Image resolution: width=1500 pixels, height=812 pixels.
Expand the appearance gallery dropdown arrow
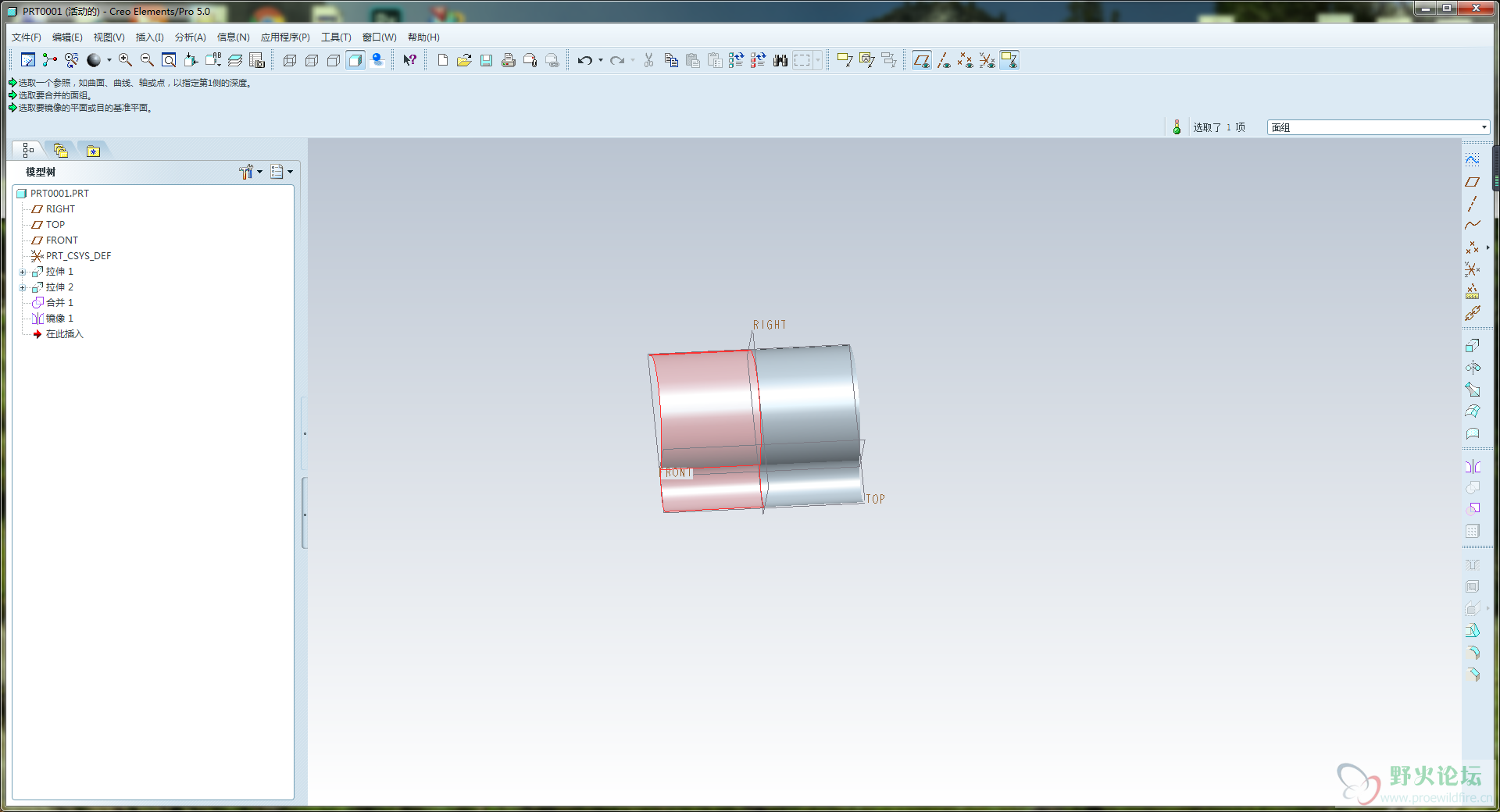tap(109, 60)
